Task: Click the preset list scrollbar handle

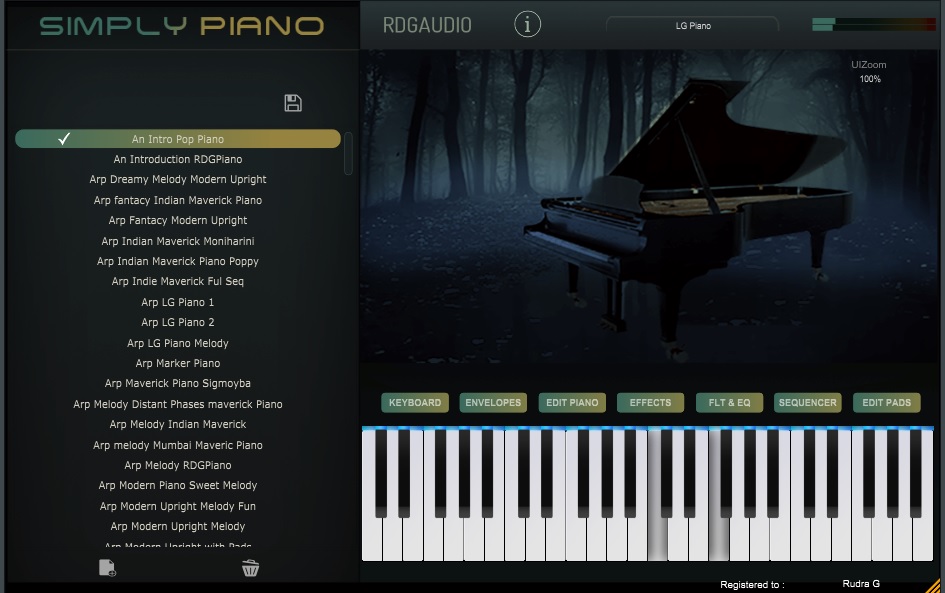Action: [348, 154]
